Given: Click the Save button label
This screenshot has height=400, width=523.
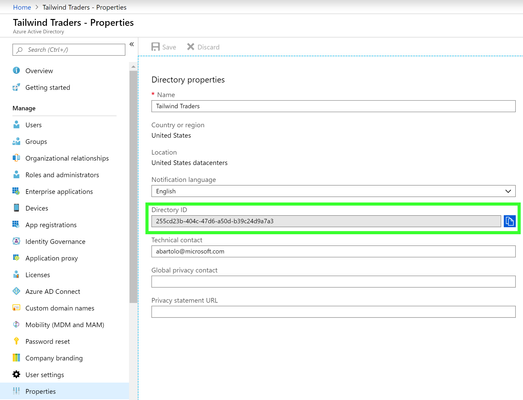Looking at the screenshot, I should pyautogui.click(x=169, y=47).
